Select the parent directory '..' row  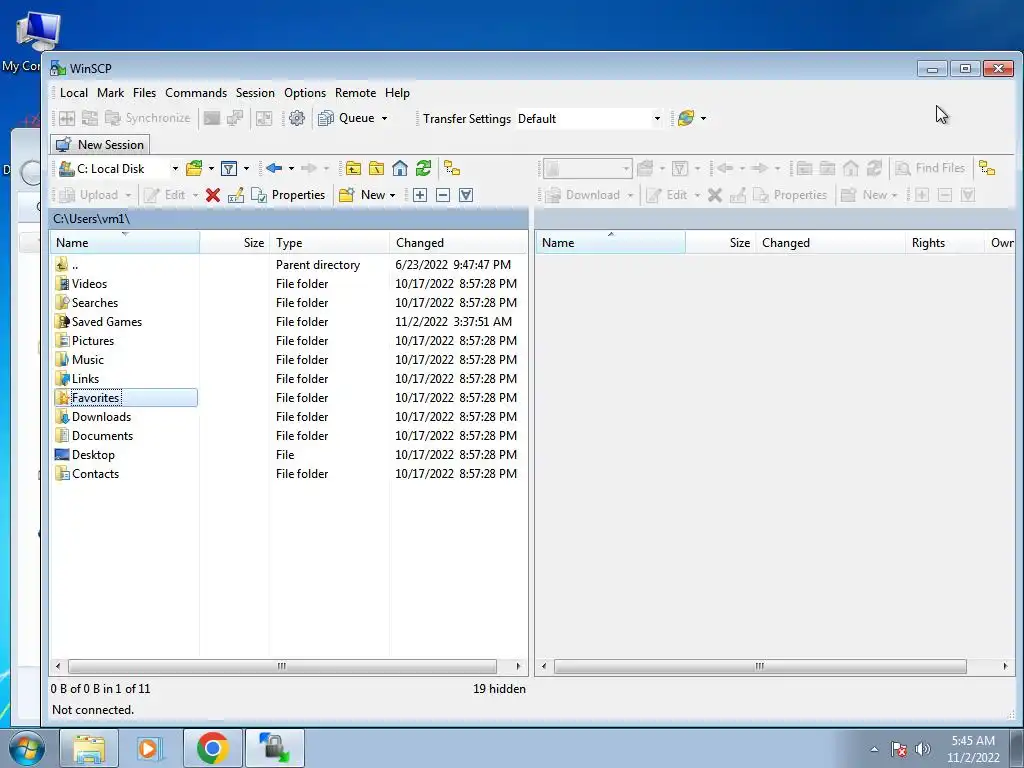288,264
